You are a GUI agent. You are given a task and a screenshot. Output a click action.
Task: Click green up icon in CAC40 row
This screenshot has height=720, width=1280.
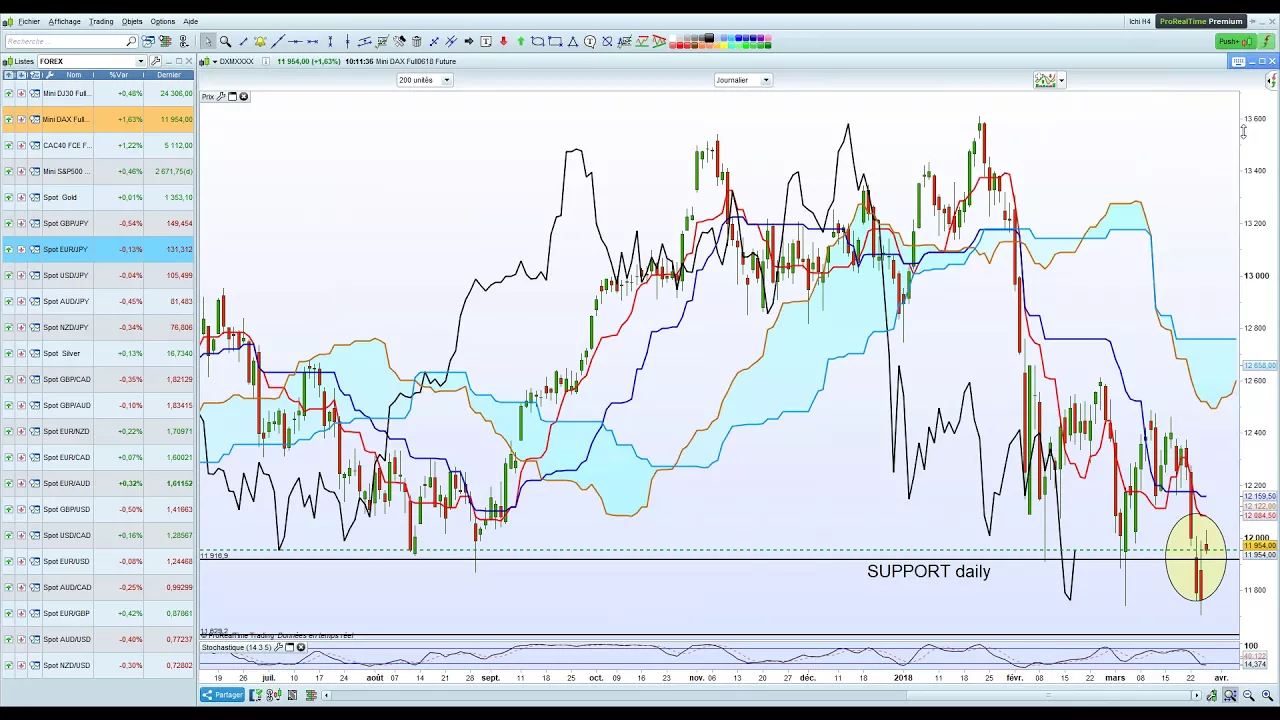click(x=9, y=145)
